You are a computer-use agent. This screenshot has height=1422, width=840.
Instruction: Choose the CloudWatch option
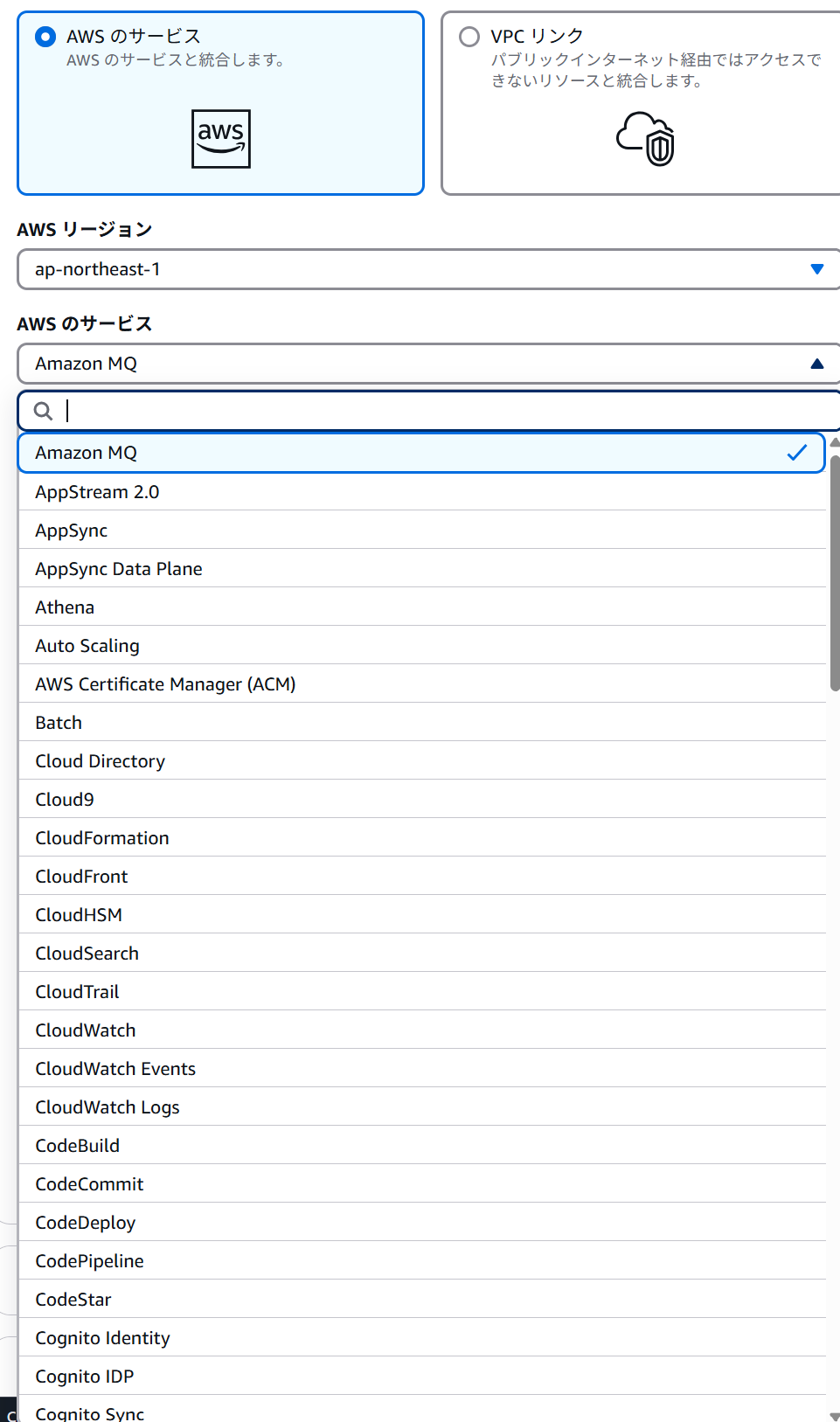point(422,1030)
